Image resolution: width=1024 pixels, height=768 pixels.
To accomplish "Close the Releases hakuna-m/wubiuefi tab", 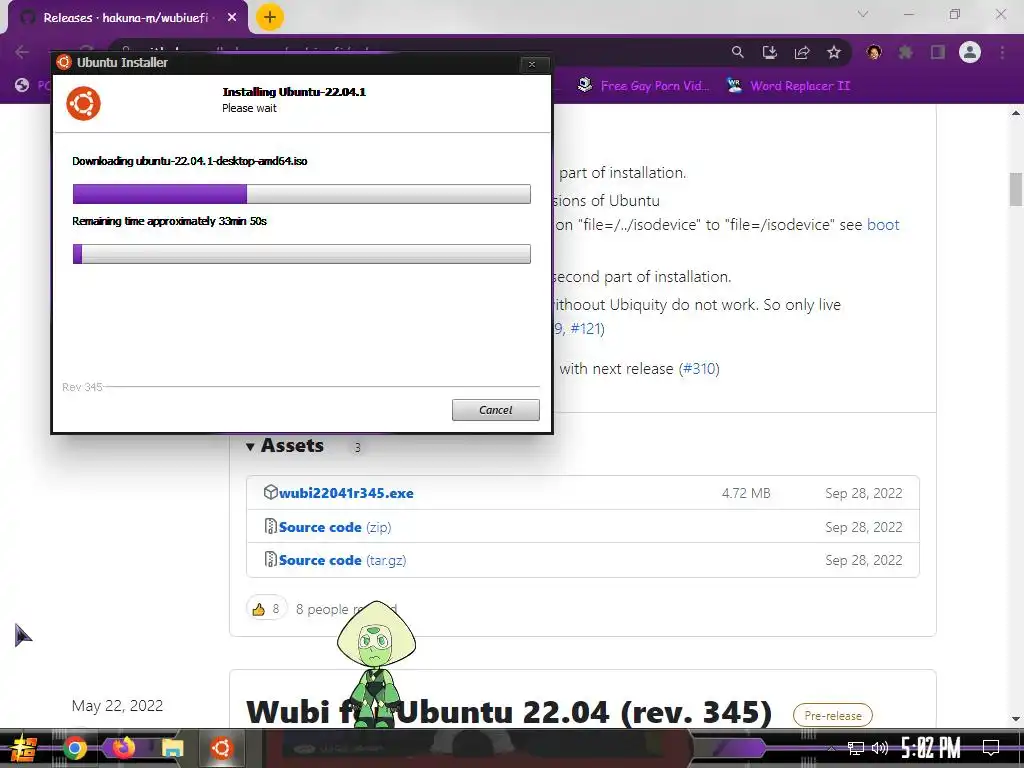I will 232,18.
